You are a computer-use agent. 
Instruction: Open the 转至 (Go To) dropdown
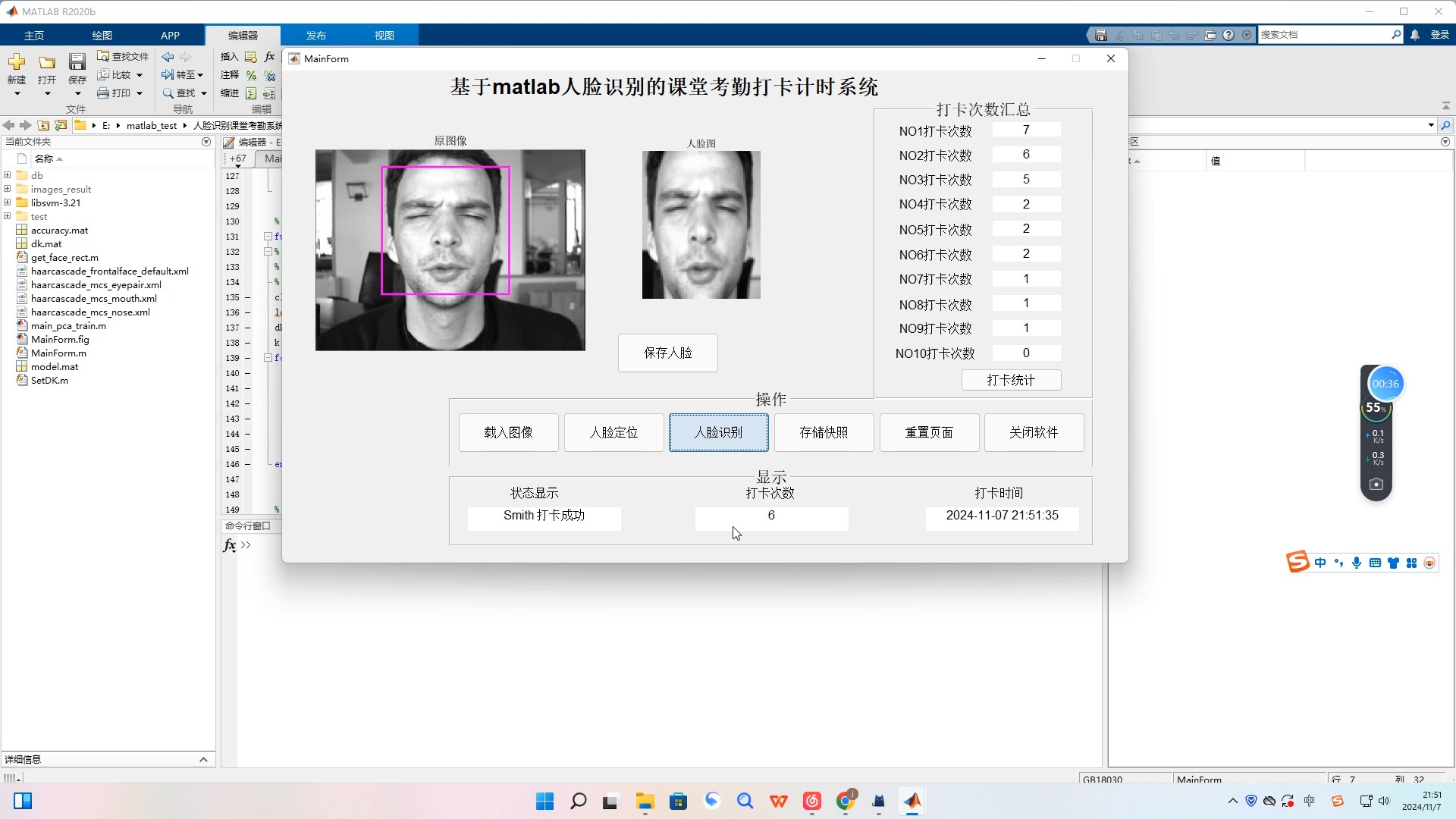point(200,75)
